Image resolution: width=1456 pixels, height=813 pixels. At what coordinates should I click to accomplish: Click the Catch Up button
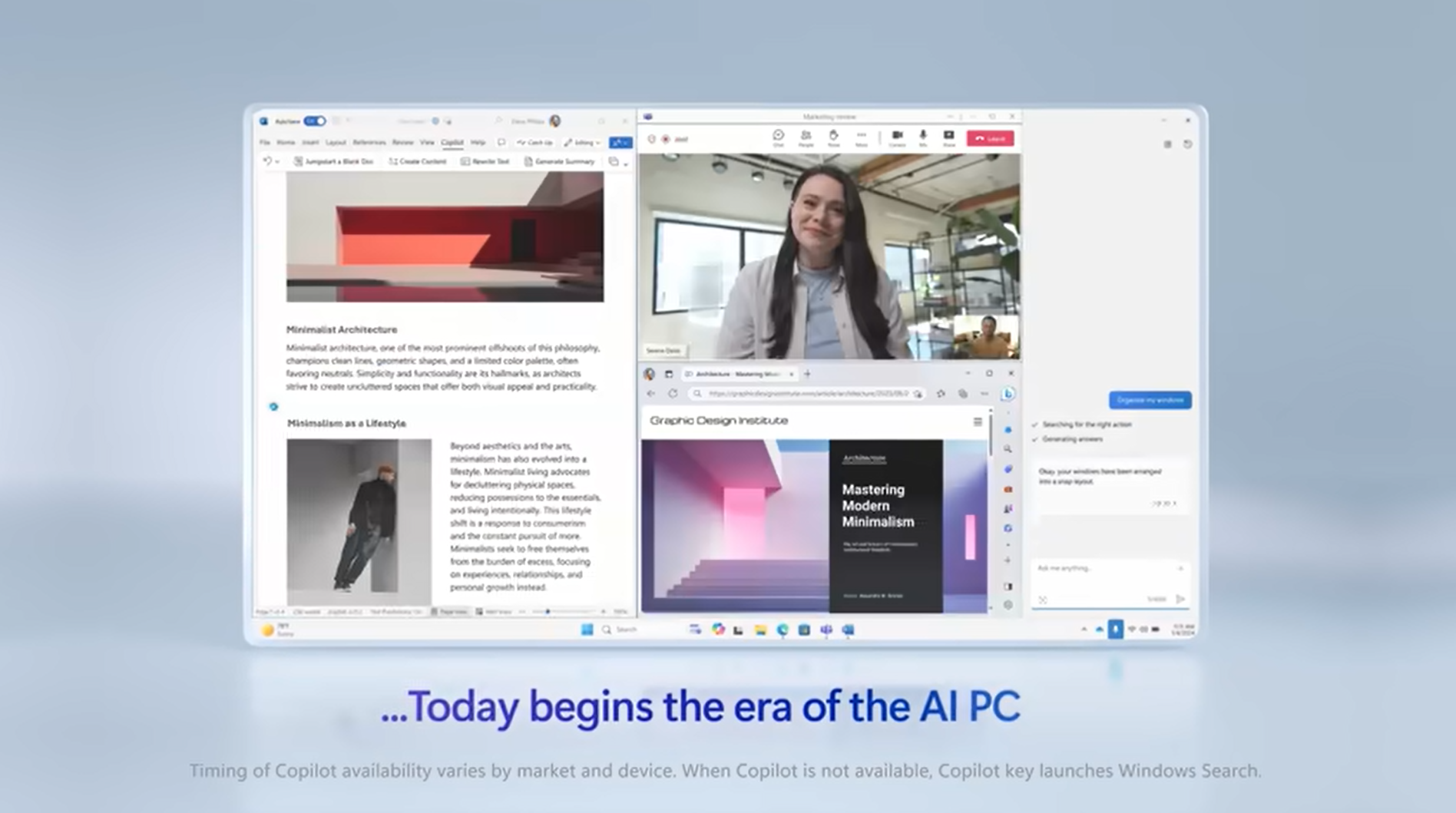535,142
